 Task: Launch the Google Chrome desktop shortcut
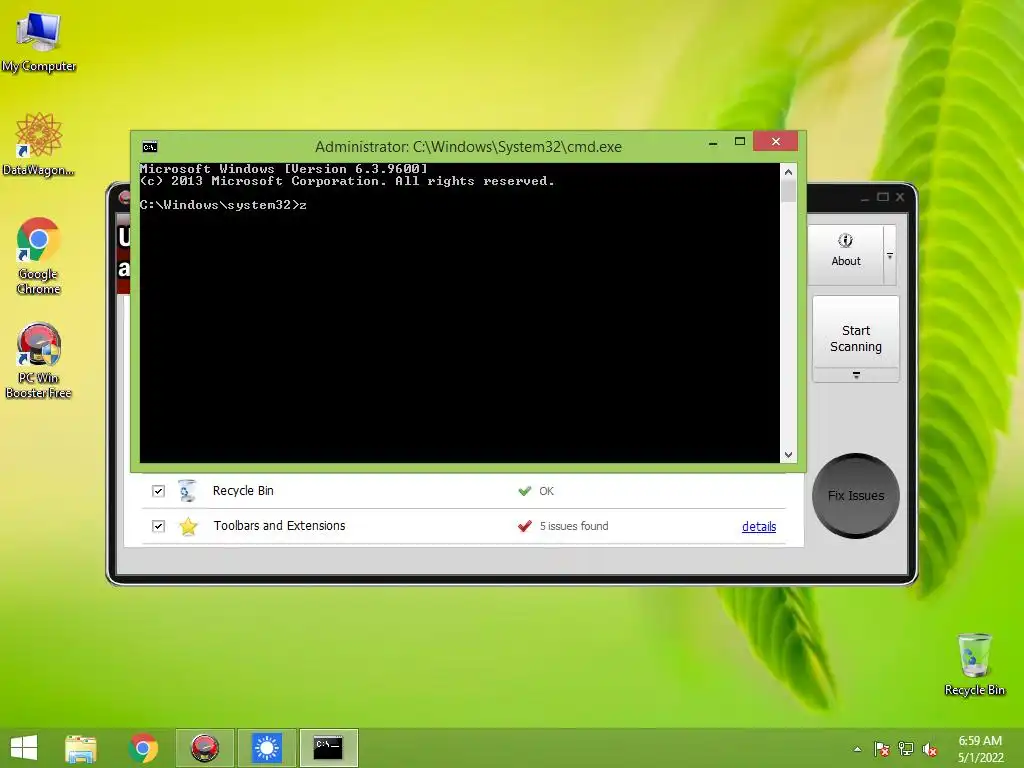coord(39,256)
